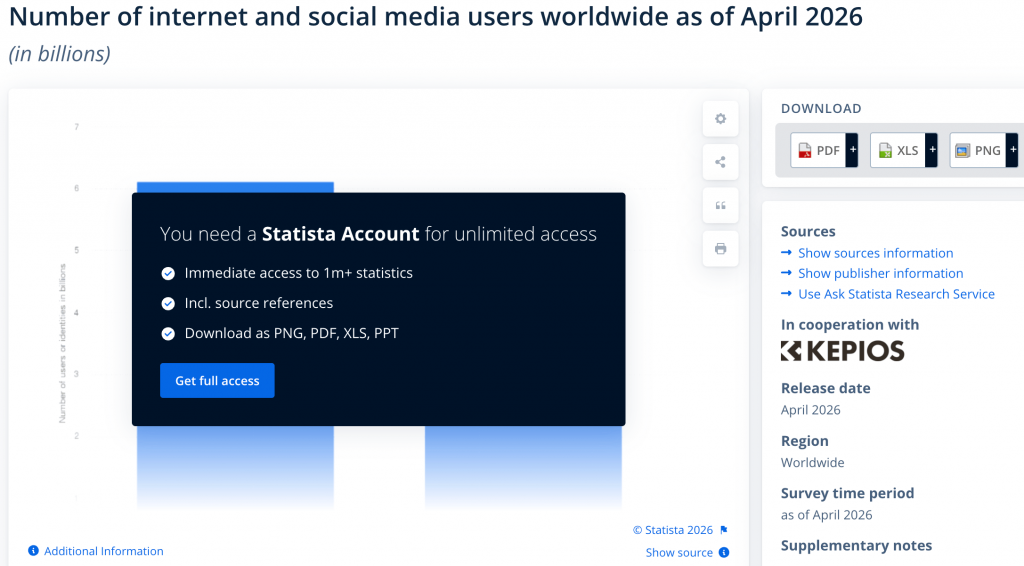The height and width of the screenshot is (566, 1024).
Task: Click the Region value Worldwide
Action: (812, 462)
